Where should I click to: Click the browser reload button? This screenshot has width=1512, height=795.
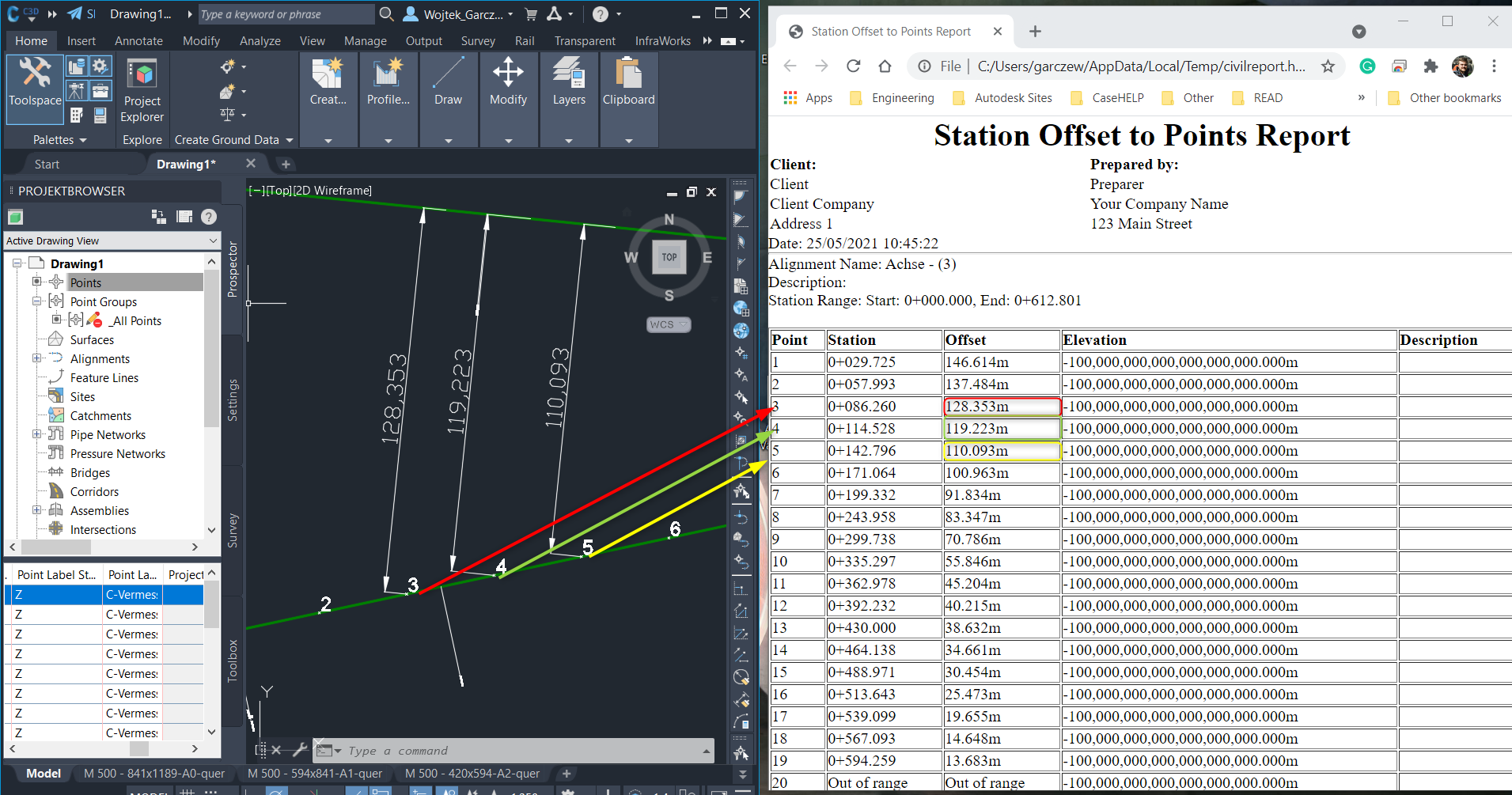[x=853, y=66]
